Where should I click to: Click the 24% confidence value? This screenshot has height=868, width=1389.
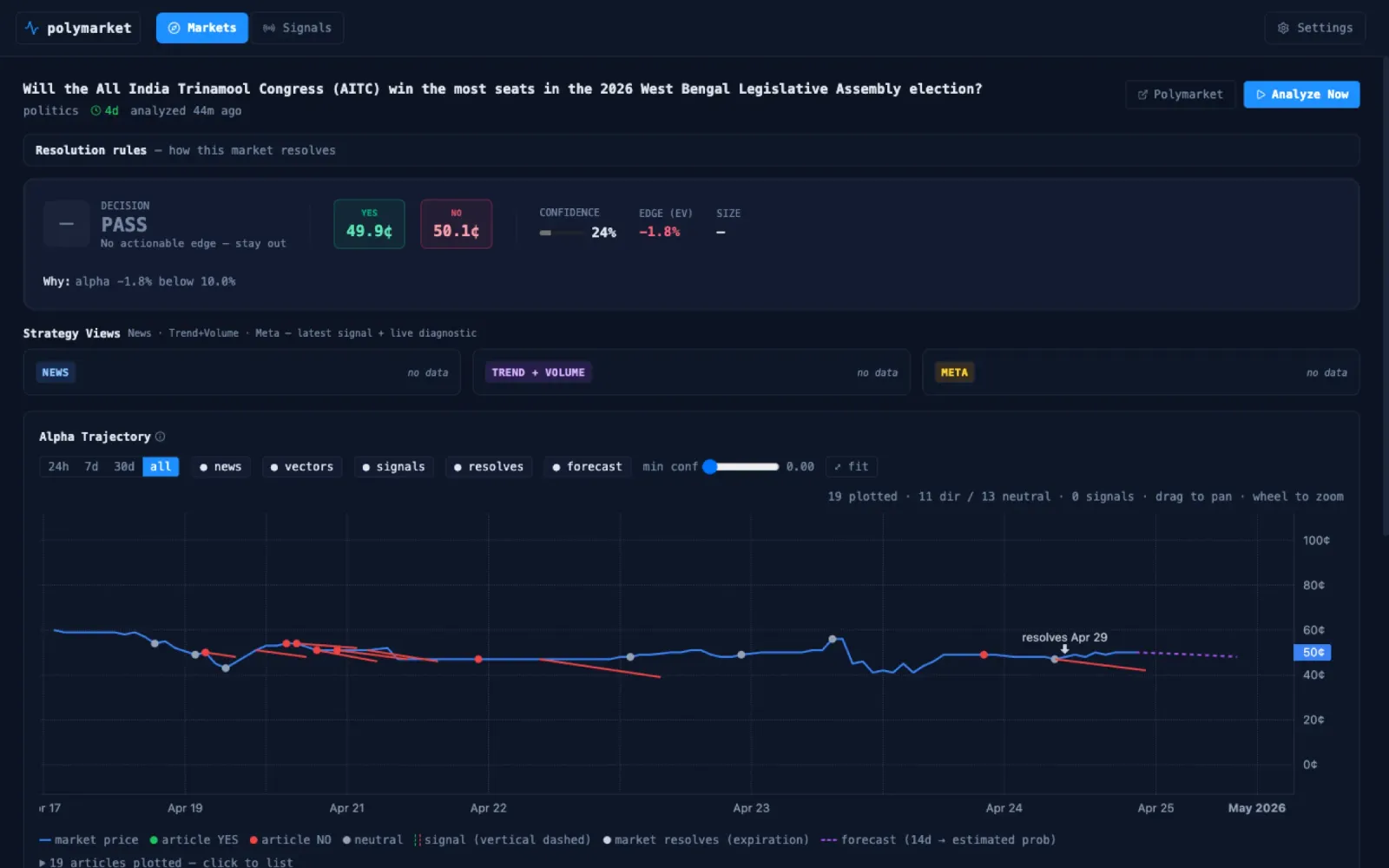tap(603, 233)
